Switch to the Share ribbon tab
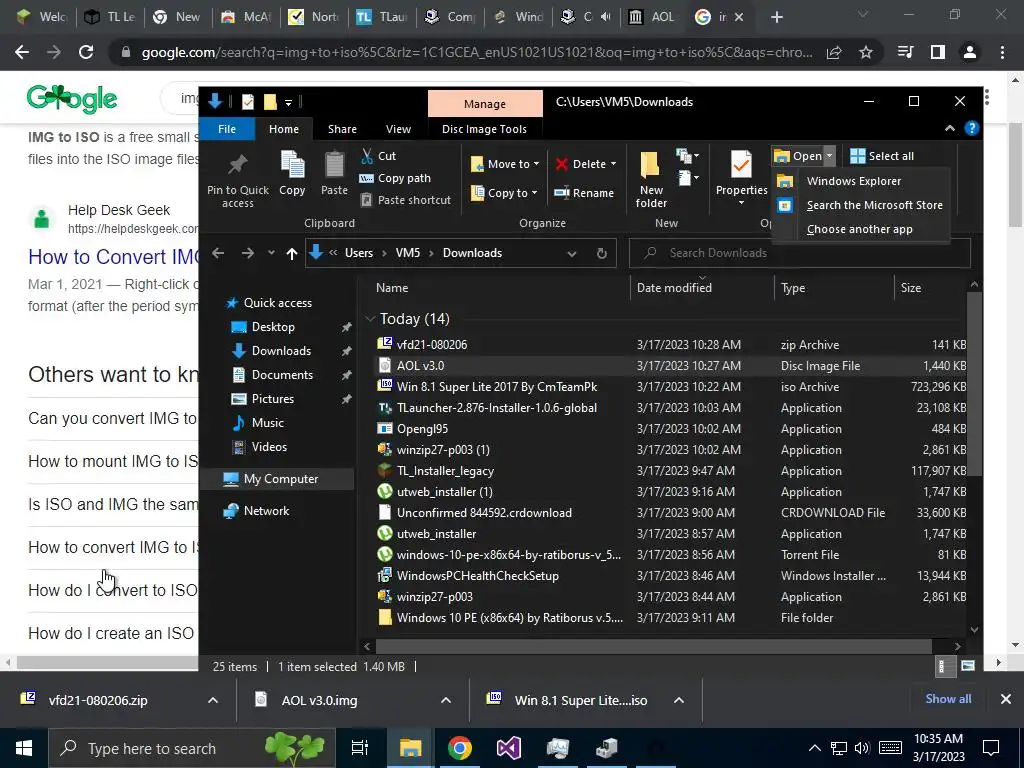 (x=342, y=129)
